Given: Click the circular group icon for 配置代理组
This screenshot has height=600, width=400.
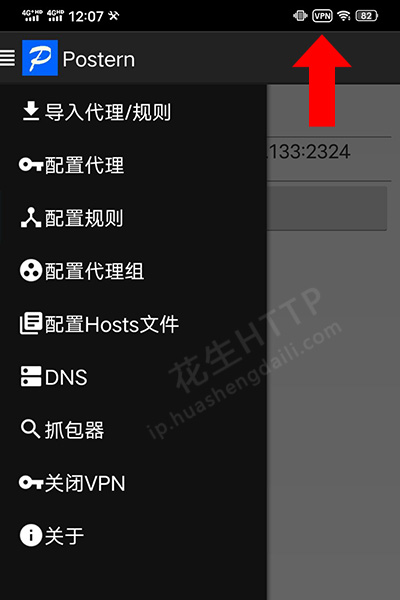Looking at the screenshot, I should (x=31, y=271).
